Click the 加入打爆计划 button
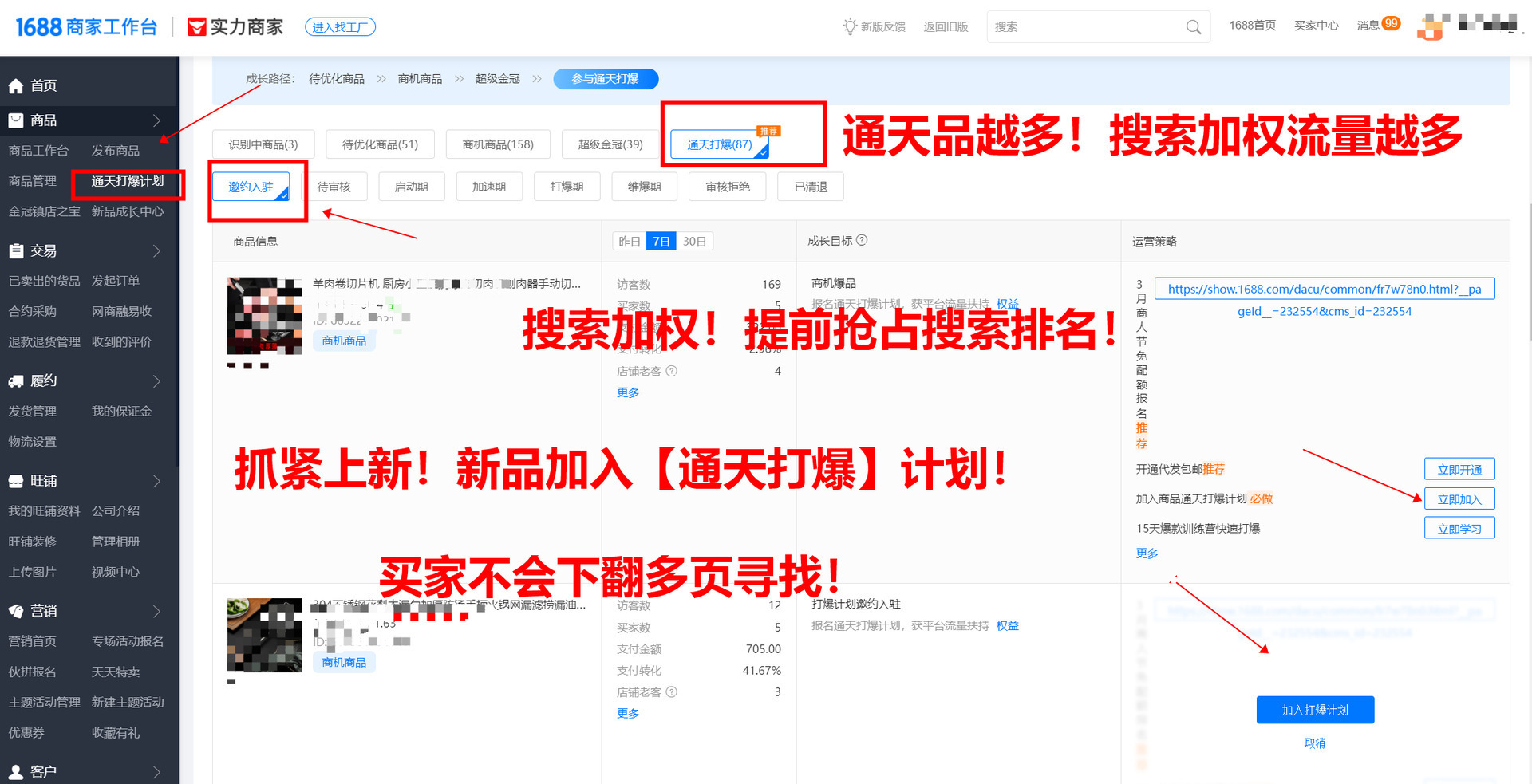This screenshot has height=784, width=1532. coord(1315,710)
